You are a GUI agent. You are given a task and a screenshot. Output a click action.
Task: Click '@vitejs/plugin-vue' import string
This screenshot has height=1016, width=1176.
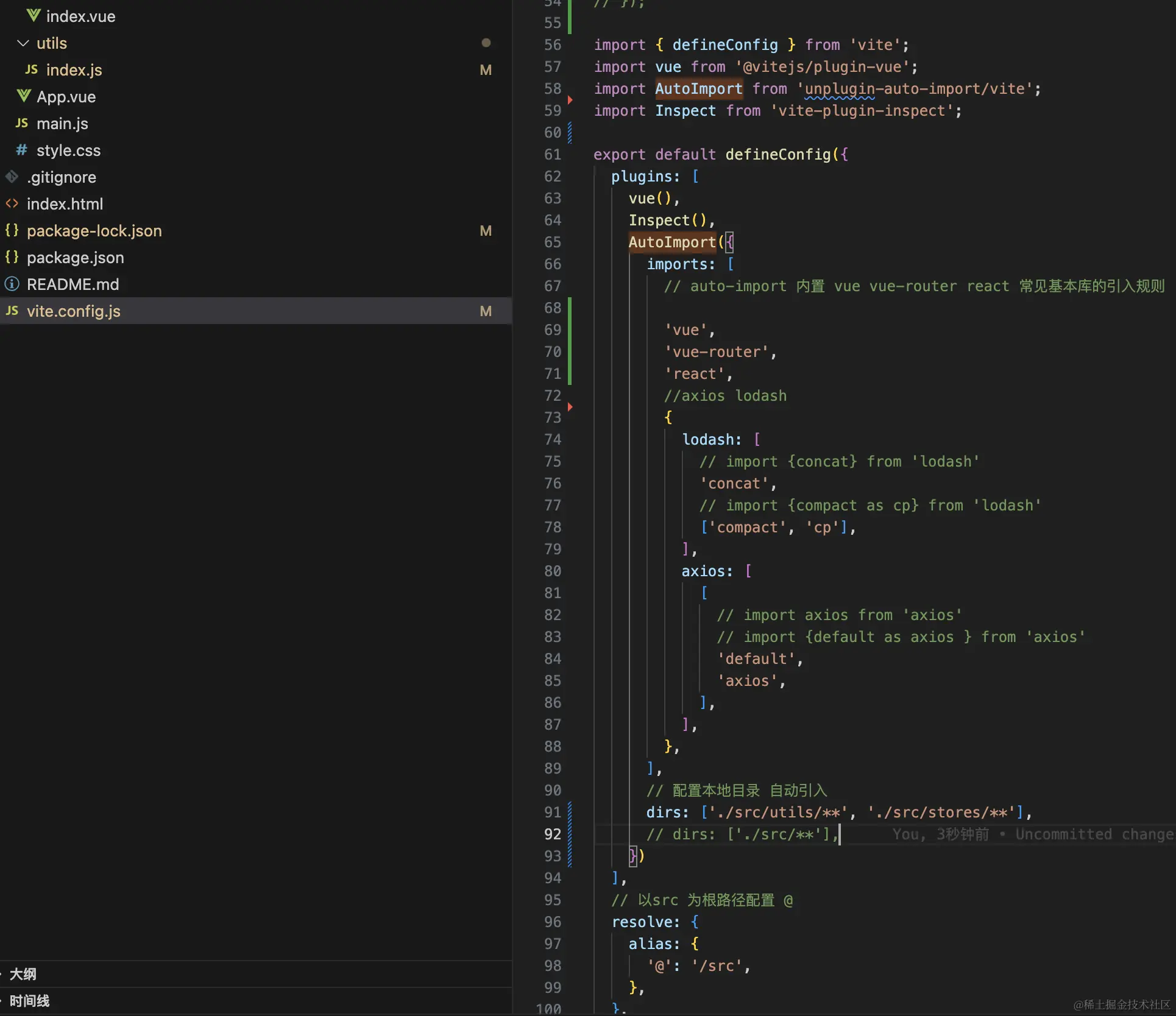pyautogui.click(x=823, y=67)
